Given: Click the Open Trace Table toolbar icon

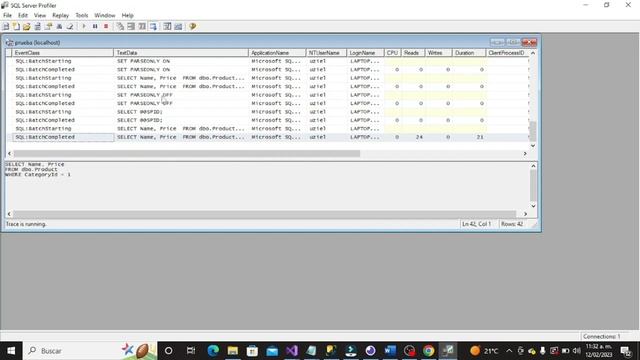Looking at the screenshot, I should (x=38, y=27).
